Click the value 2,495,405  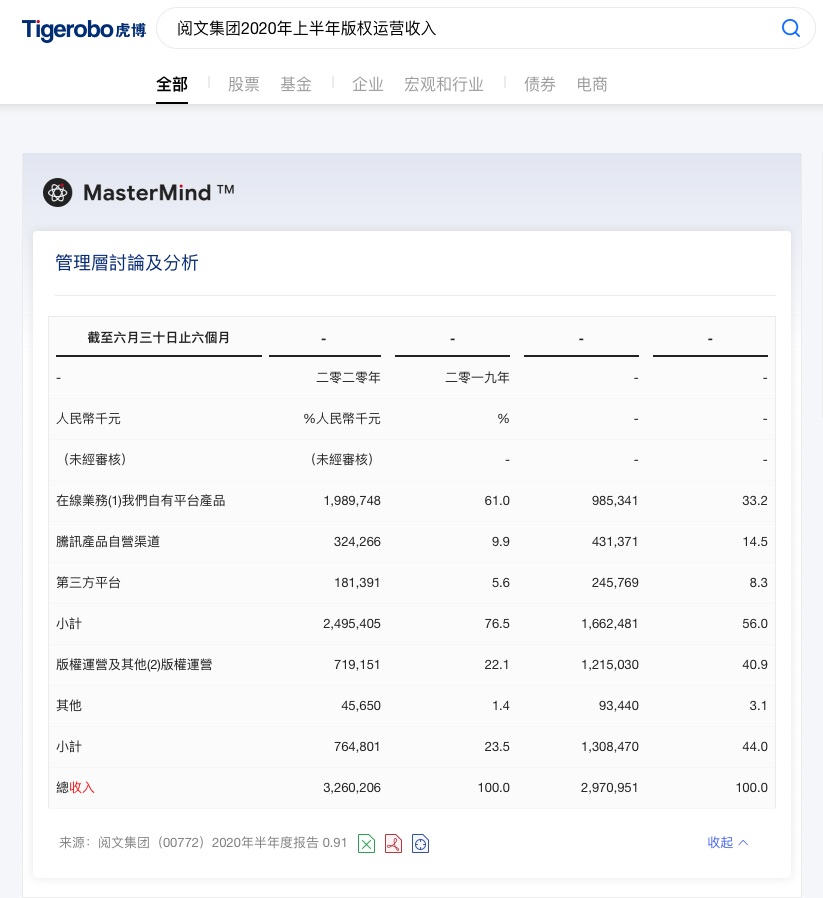pos(352,624)
